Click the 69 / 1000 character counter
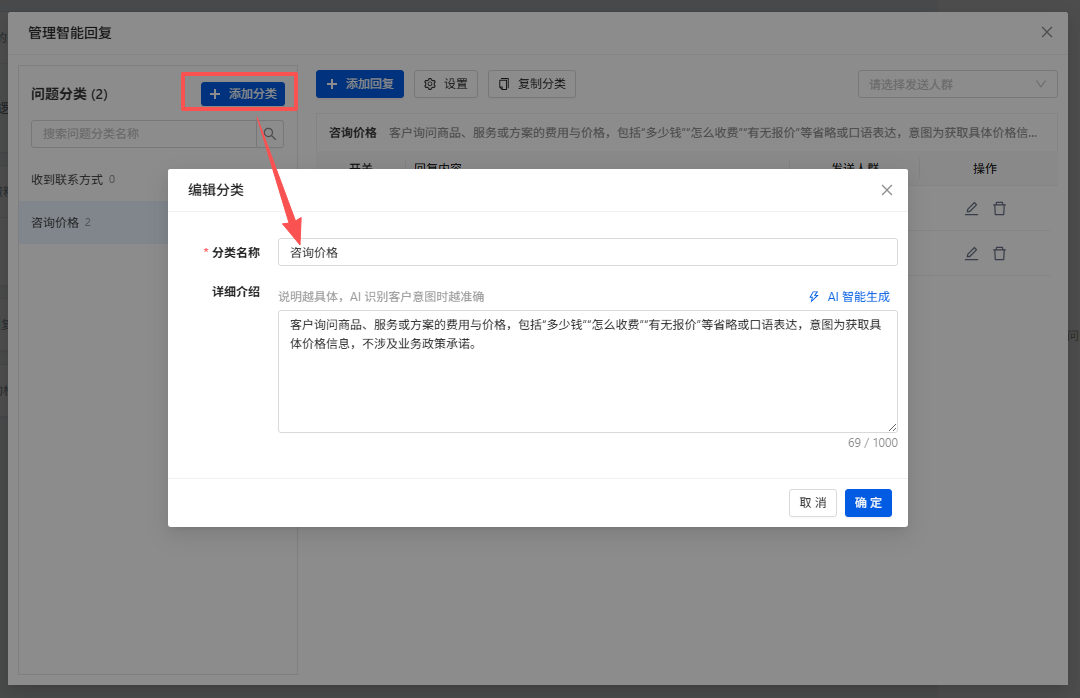This screenshot has height=698, width=1080. tap(873, 443)
